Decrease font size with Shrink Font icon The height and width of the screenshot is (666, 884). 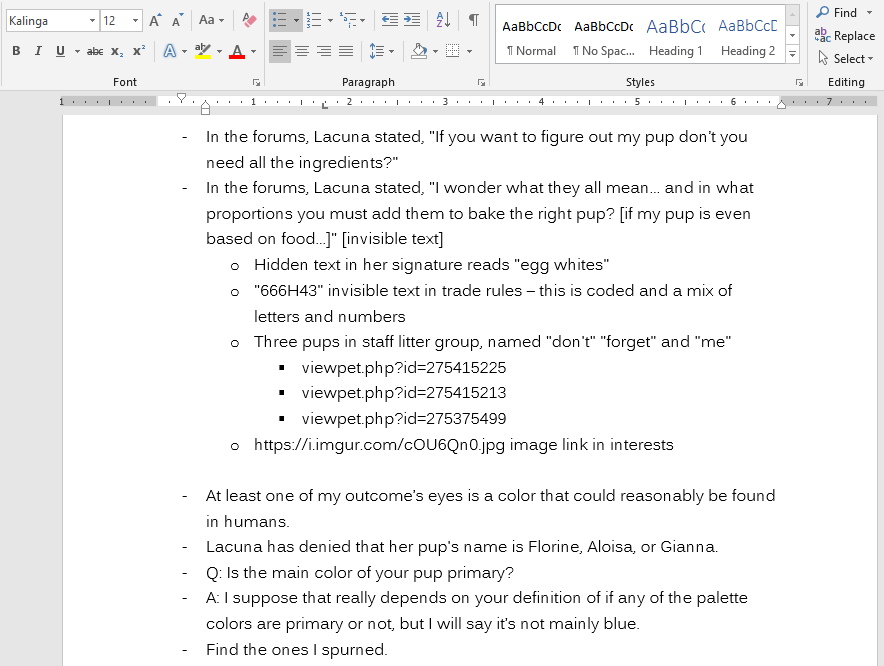[177, 21]
